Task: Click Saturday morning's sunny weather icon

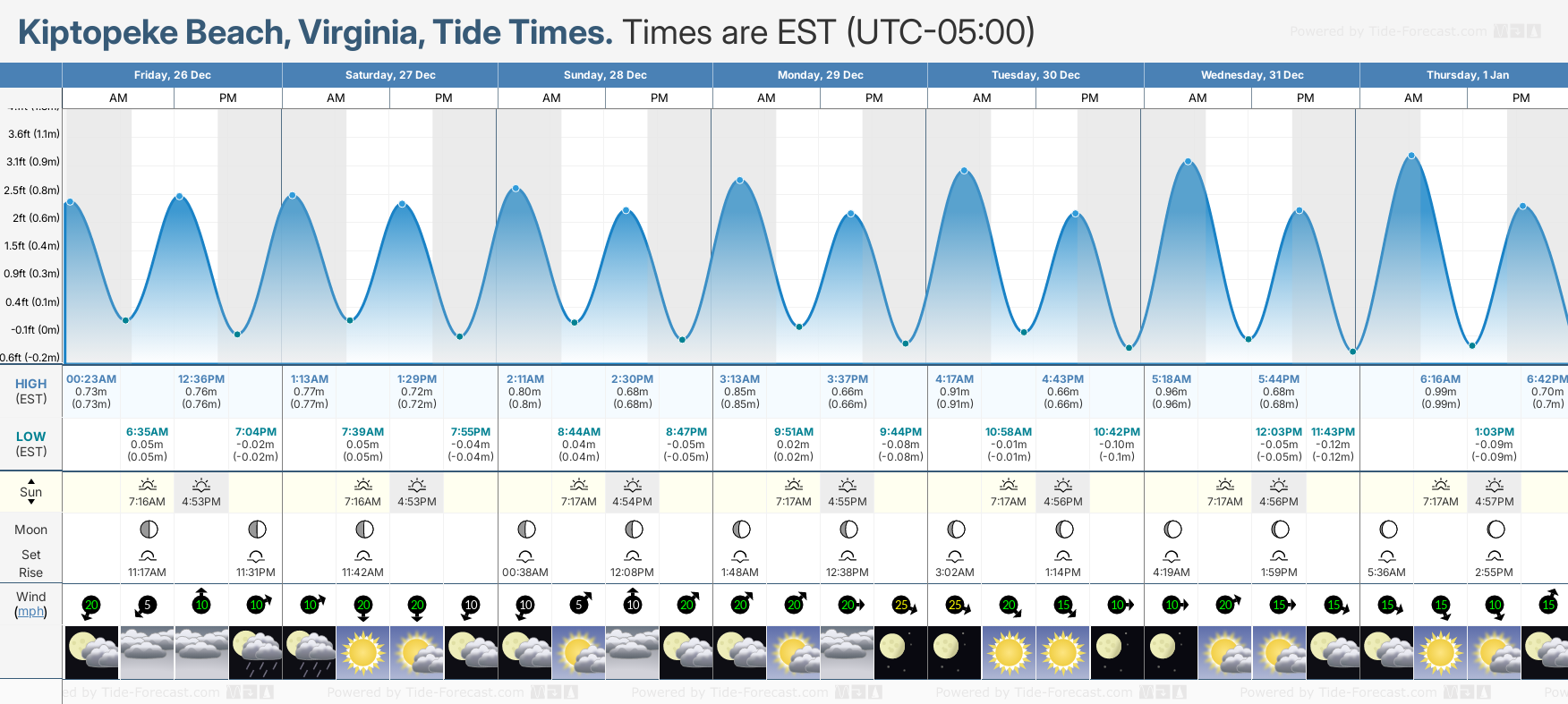Action: (363, 652)
